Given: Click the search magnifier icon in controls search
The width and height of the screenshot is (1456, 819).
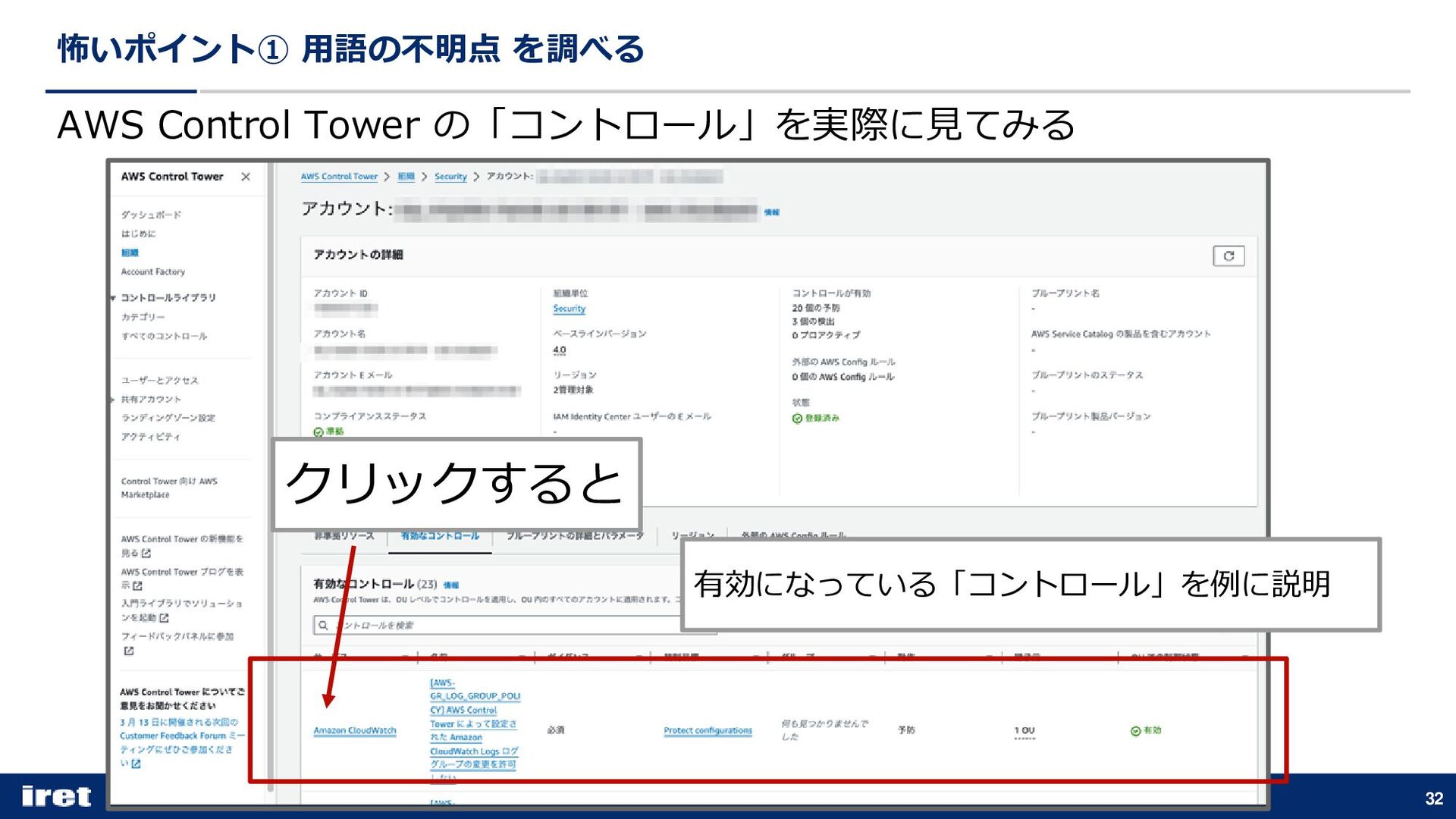Looking at the screenshot, I should pos(323,625).
